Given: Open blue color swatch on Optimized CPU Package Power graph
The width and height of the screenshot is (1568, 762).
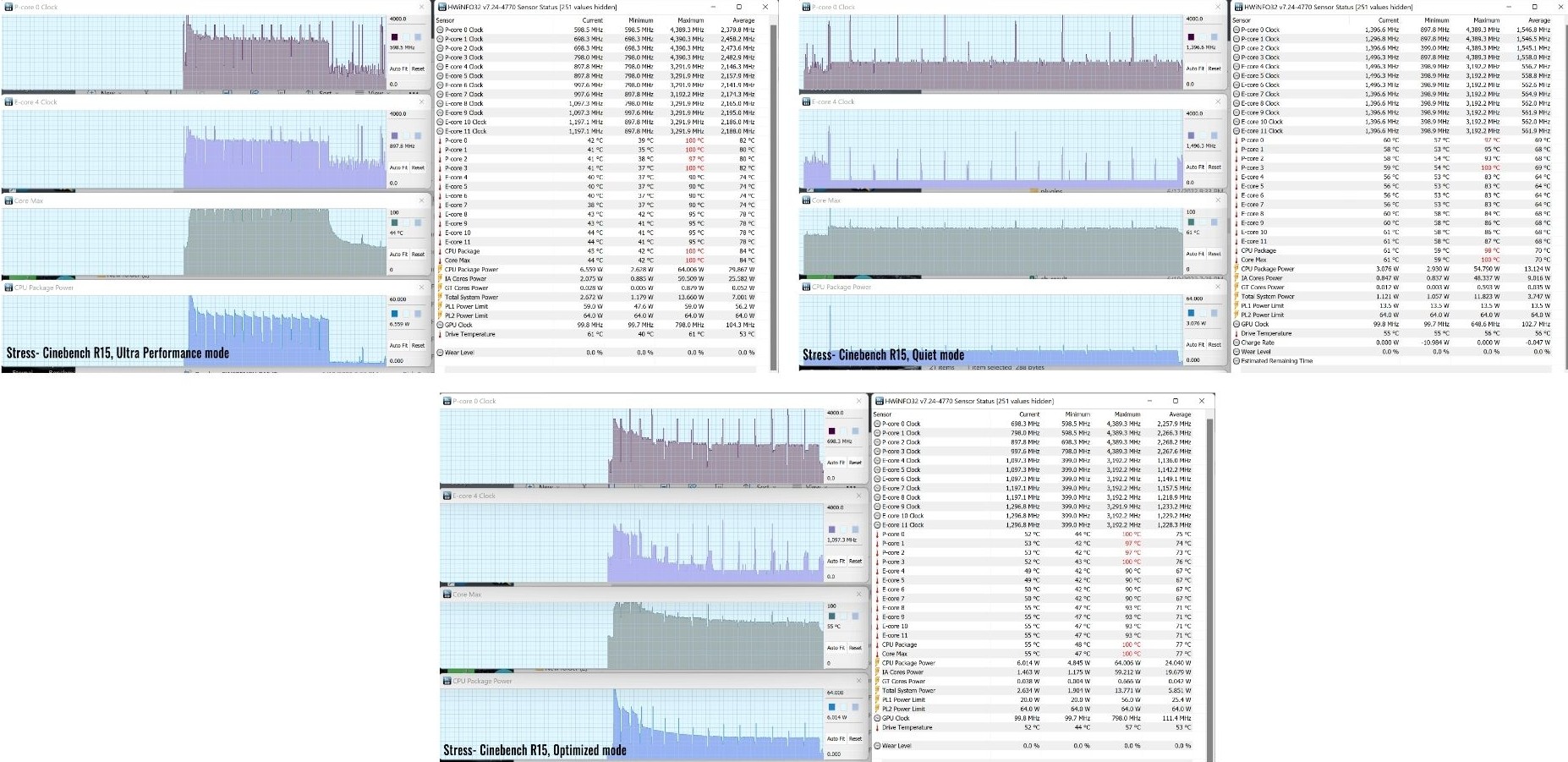Looking at the screenshot, I should pyautogui.click(x=831, y=707).
